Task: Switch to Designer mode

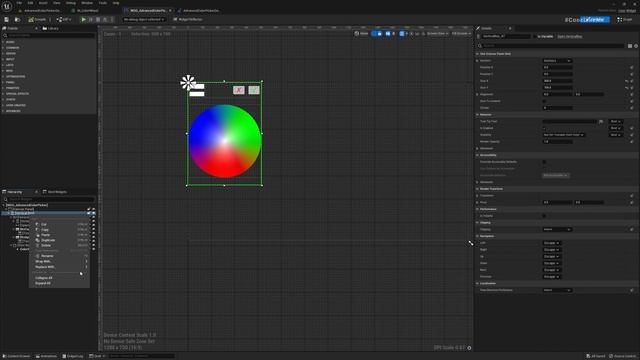Action: (x=595, y=19)
